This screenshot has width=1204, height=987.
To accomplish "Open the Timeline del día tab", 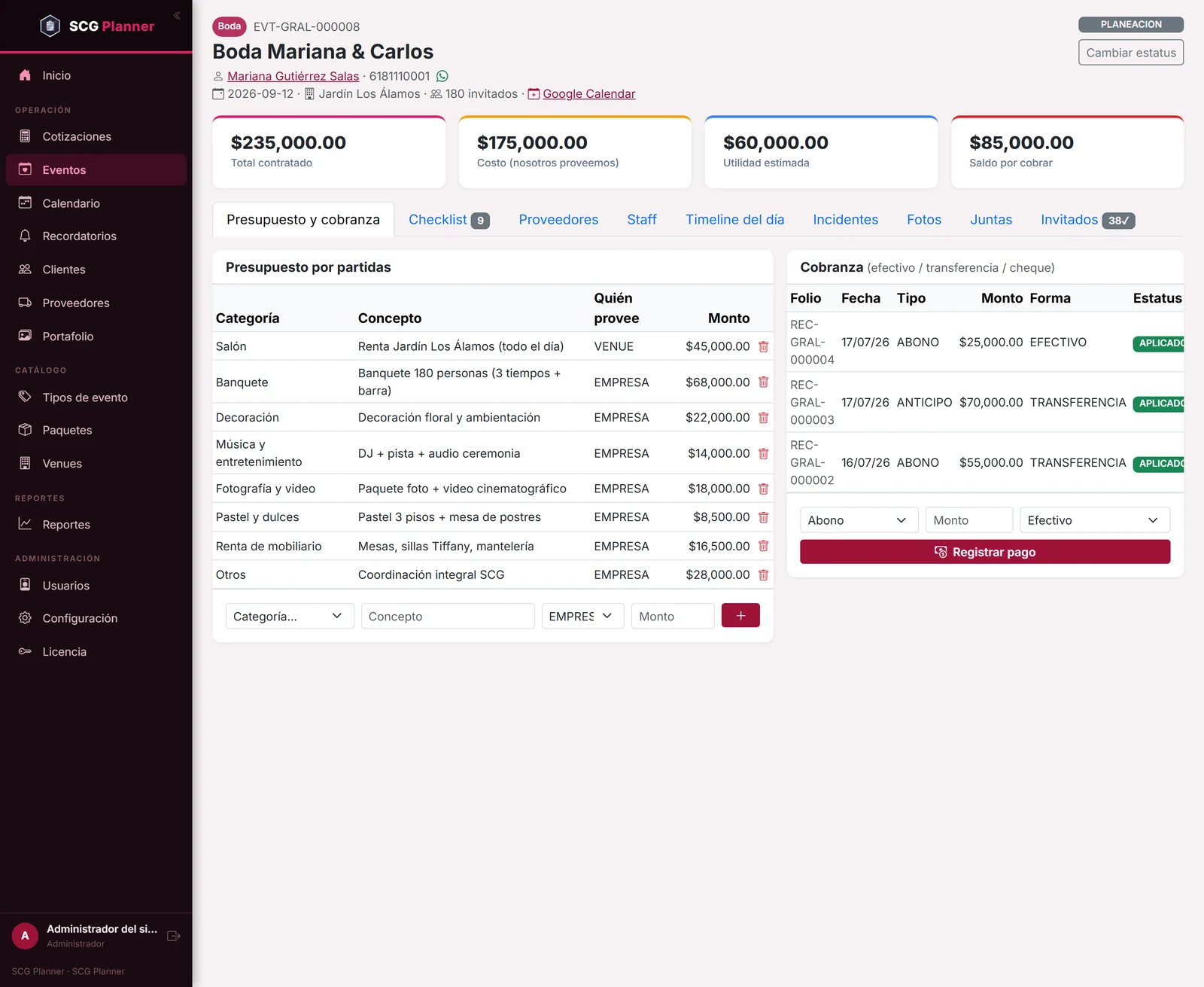I will [x=734, y=220].
